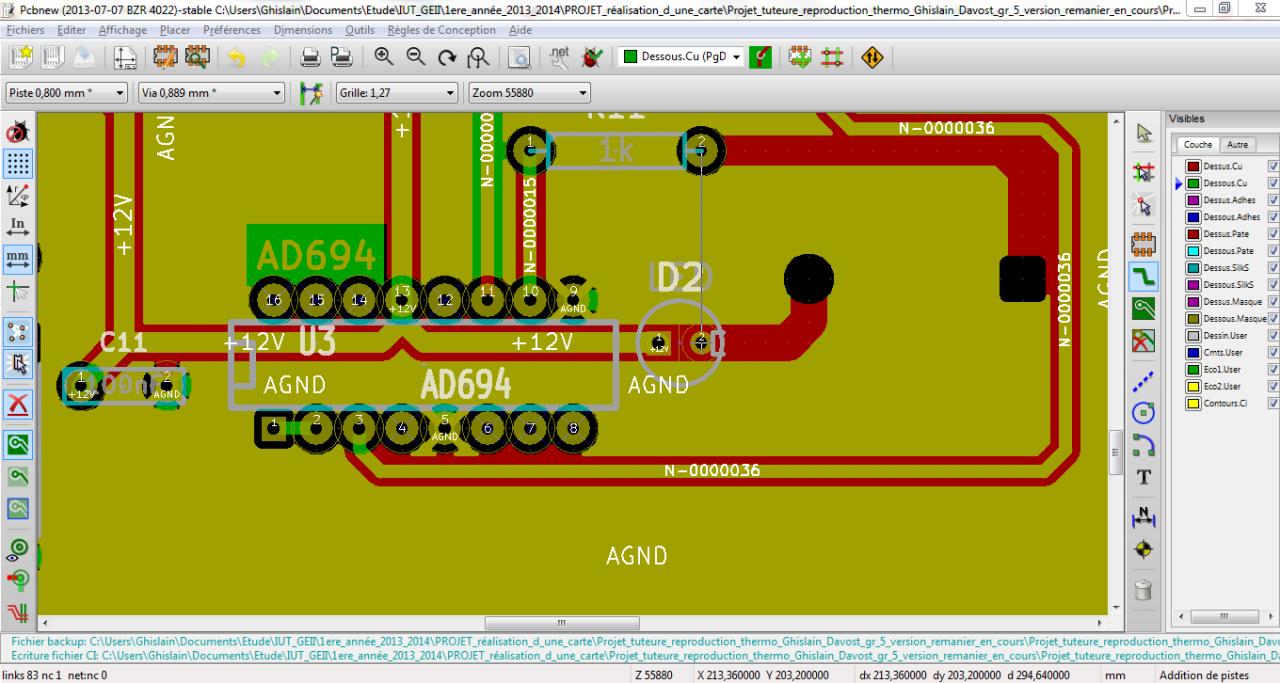Open the Zoom 55880 dropdown
1280x683 pixels.
pos(529,94)
